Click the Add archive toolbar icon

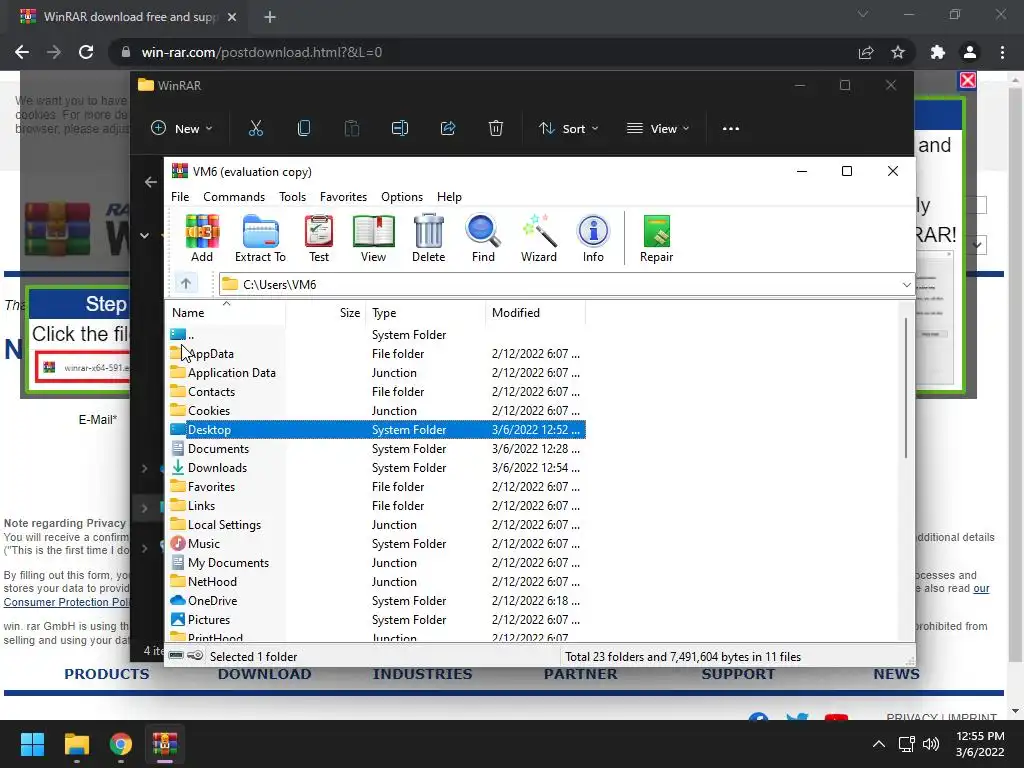coord(202,238)
